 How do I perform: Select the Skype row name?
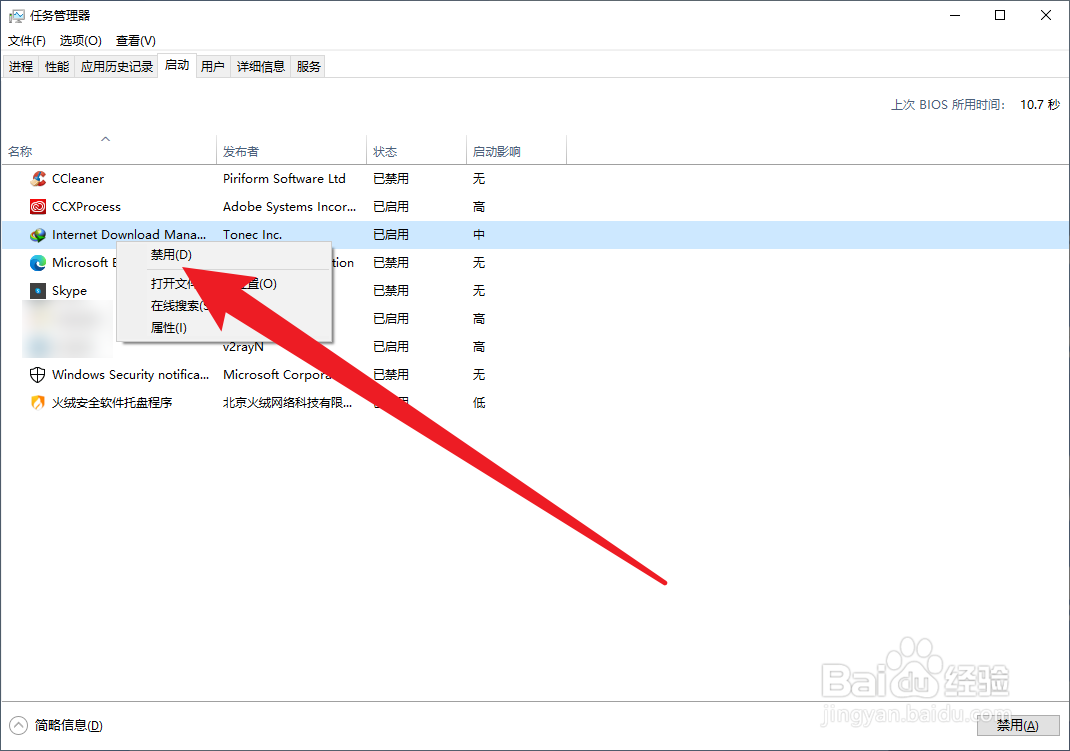point(69,291)
